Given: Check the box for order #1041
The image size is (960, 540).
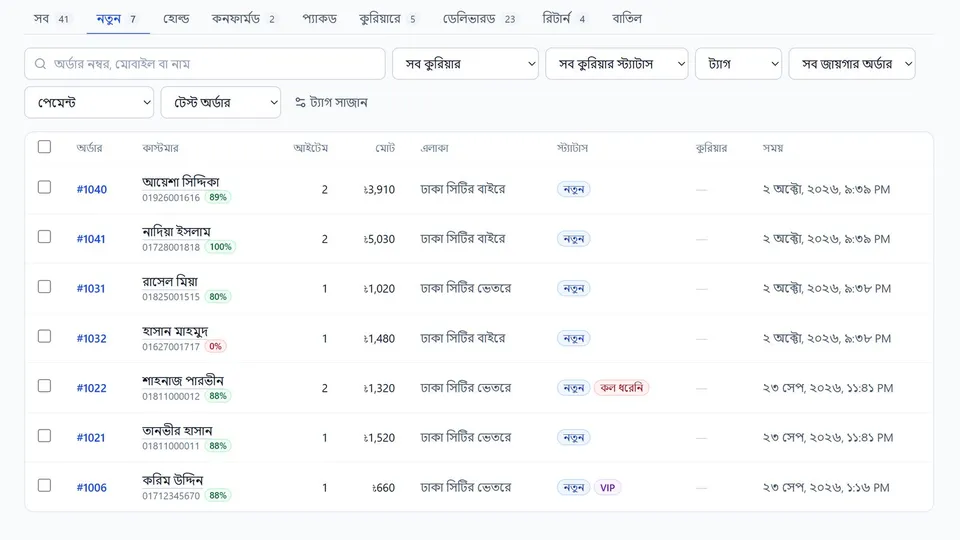Looking at the screenshot, I should (x=44, y=236).
